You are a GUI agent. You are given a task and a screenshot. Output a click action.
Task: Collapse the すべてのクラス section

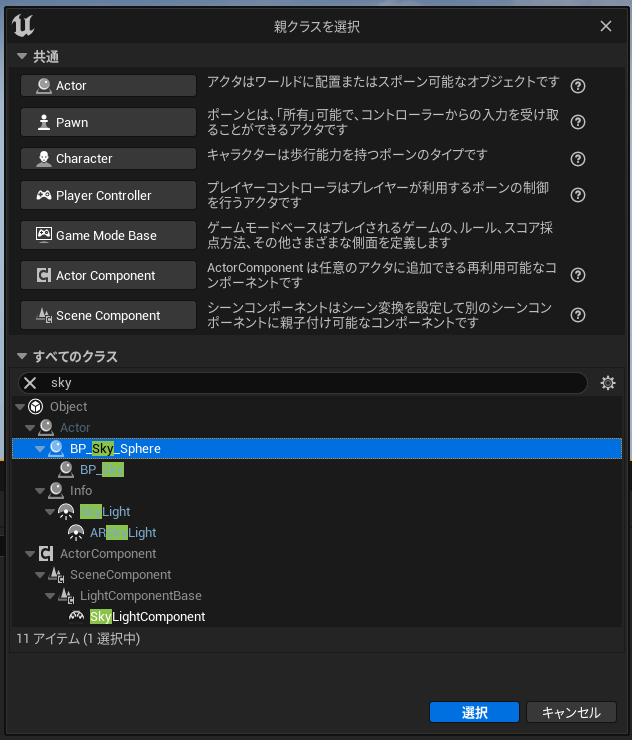pos(22,356)
